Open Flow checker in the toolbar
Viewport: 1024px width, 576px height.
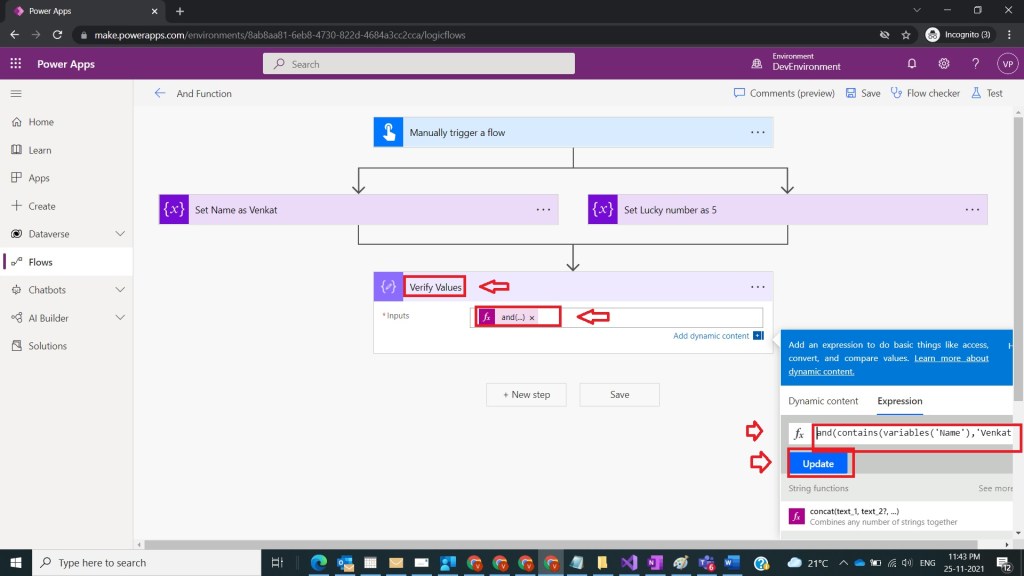[x=925, y=93]
